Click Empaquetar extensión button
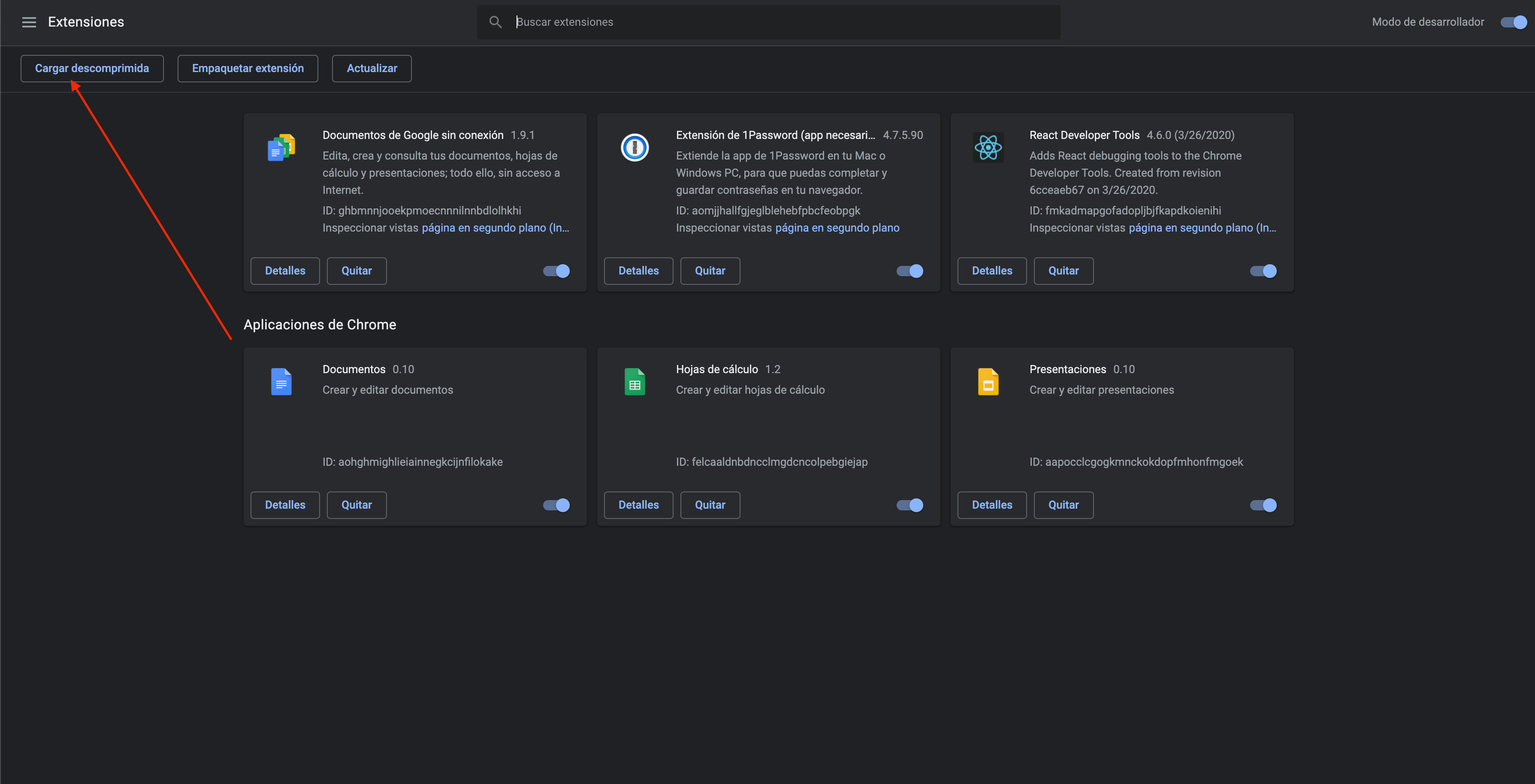Image resolution: width=1535 pixels, height=784 pixels. pos(247,69)
